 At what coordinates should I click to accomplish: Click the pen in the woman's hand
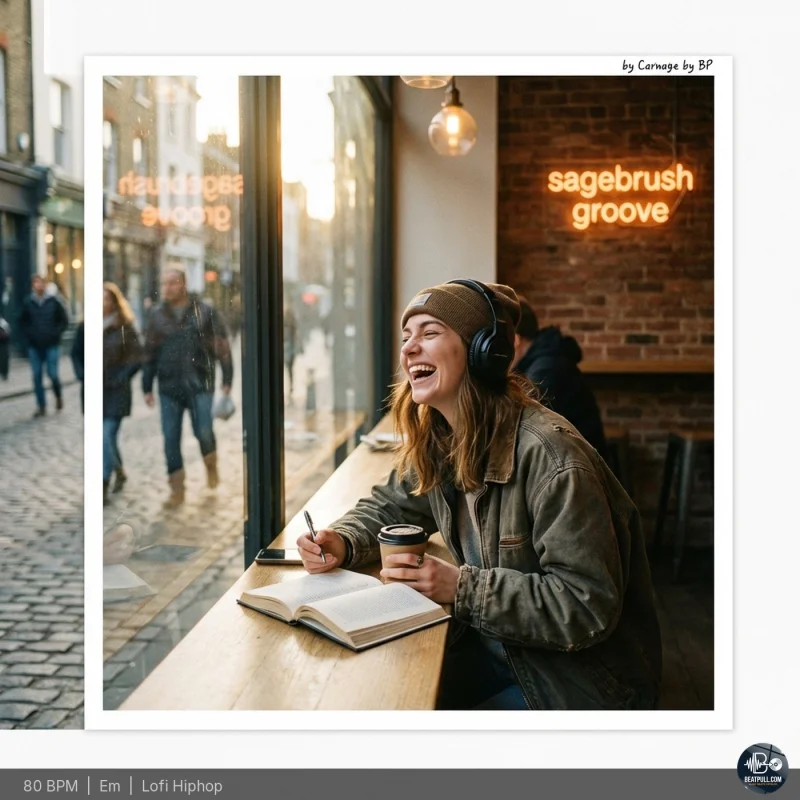(x=313, y=532)
